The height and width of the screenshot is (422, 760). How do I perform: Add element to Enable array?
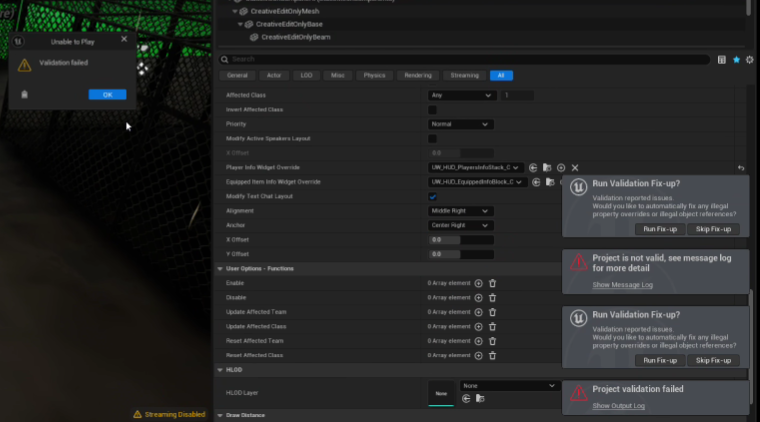478,283
